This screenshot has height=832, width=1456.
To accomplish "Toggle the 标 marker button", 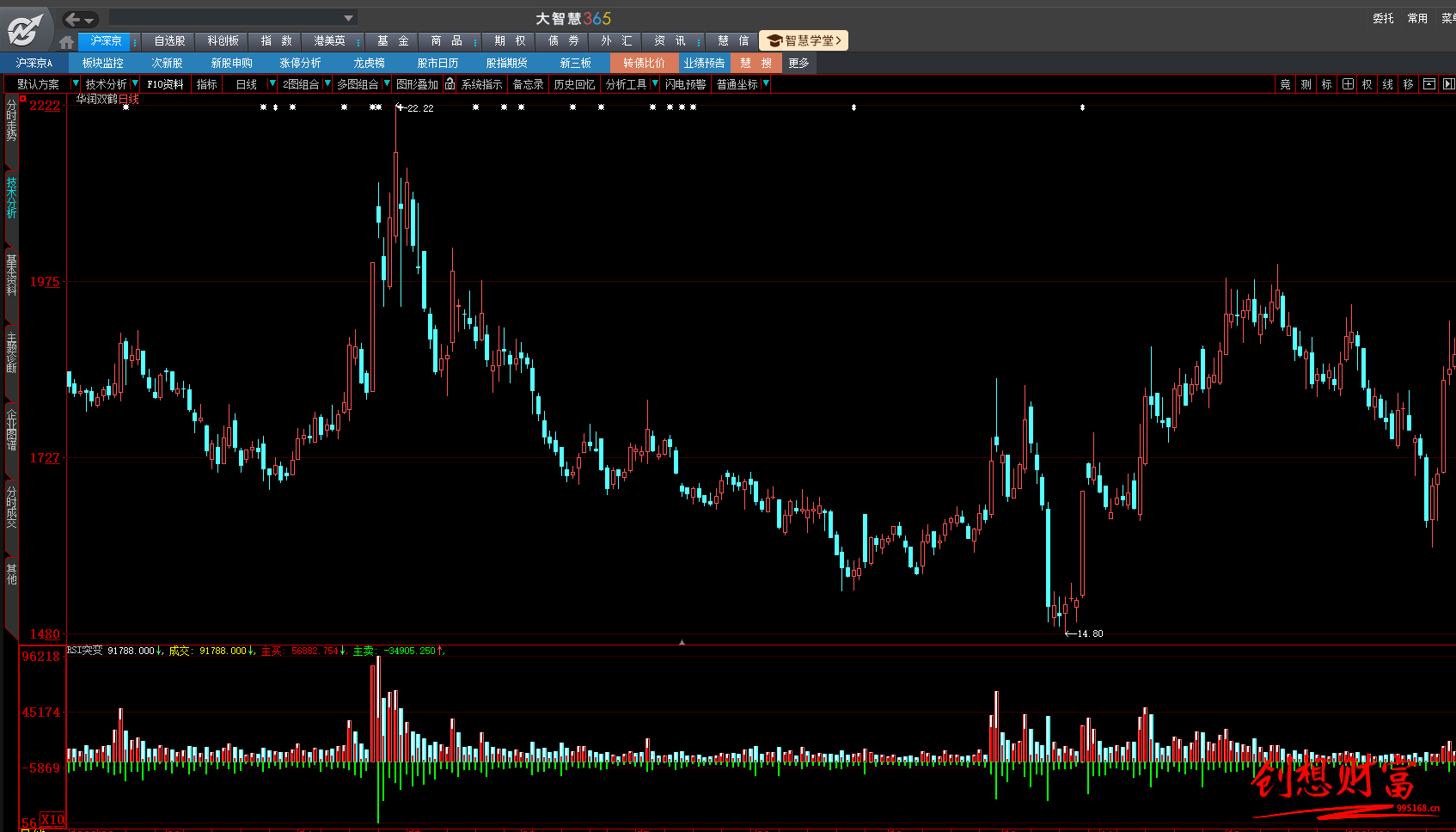I will [1326, 84].
